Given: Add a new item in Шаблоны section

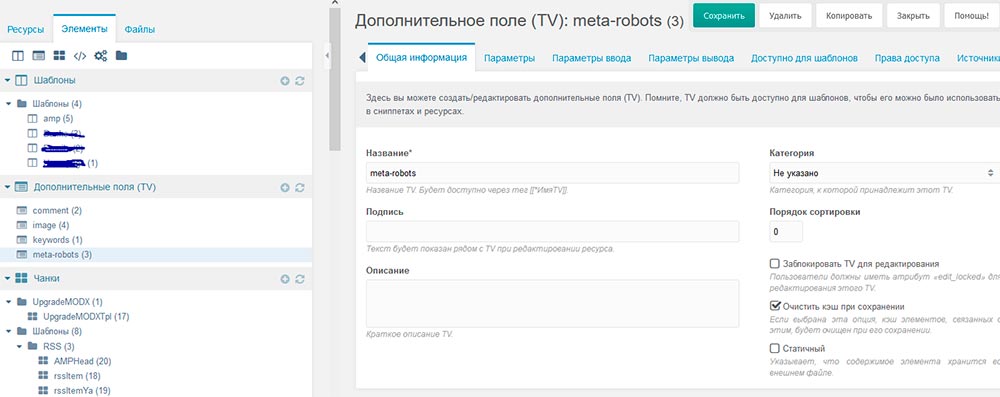Looking at the screenshot, I should click(x=285, y=81).
